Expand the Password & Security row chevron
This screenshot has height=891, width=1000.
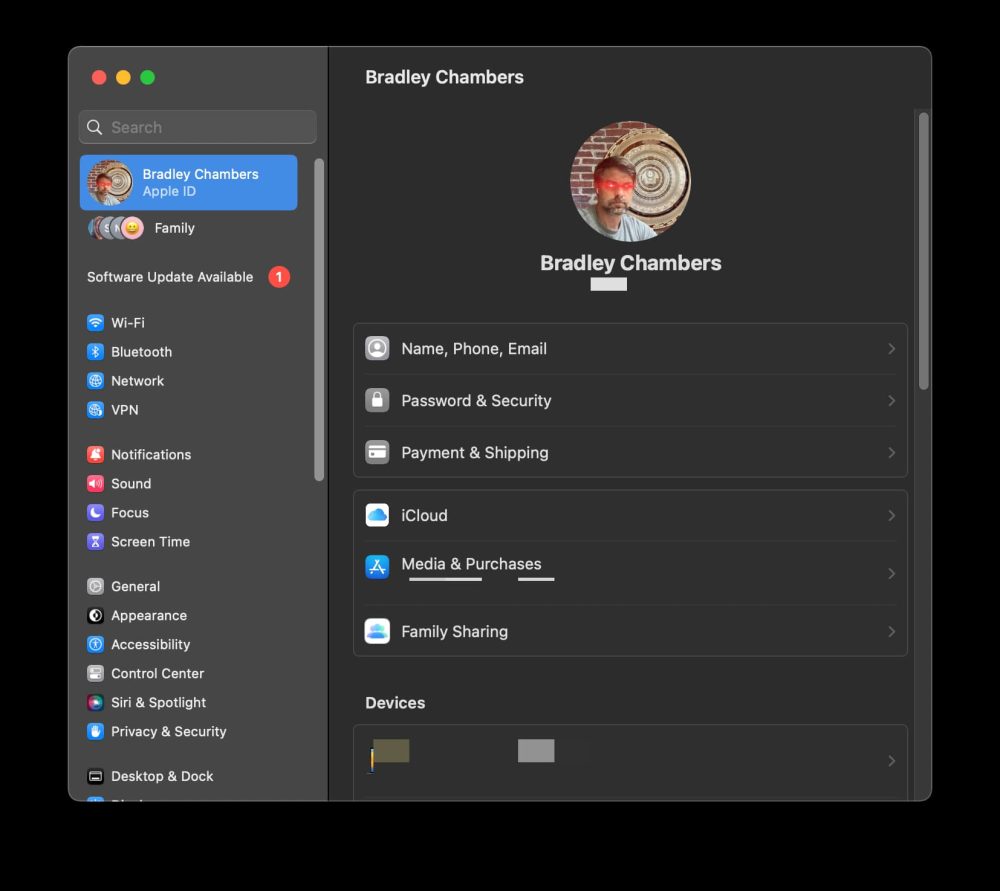point(891,400)
